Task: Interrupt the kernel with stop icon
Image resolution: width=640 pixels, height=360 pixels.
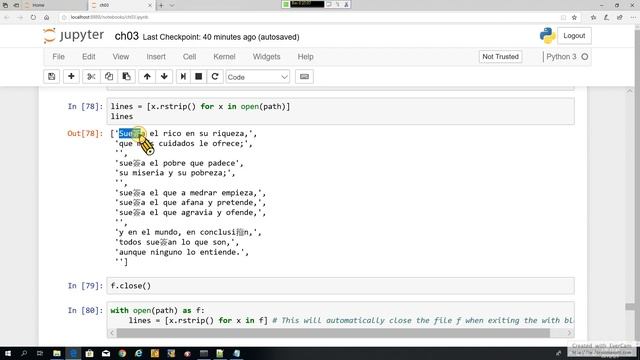Action: click(199, 77)
